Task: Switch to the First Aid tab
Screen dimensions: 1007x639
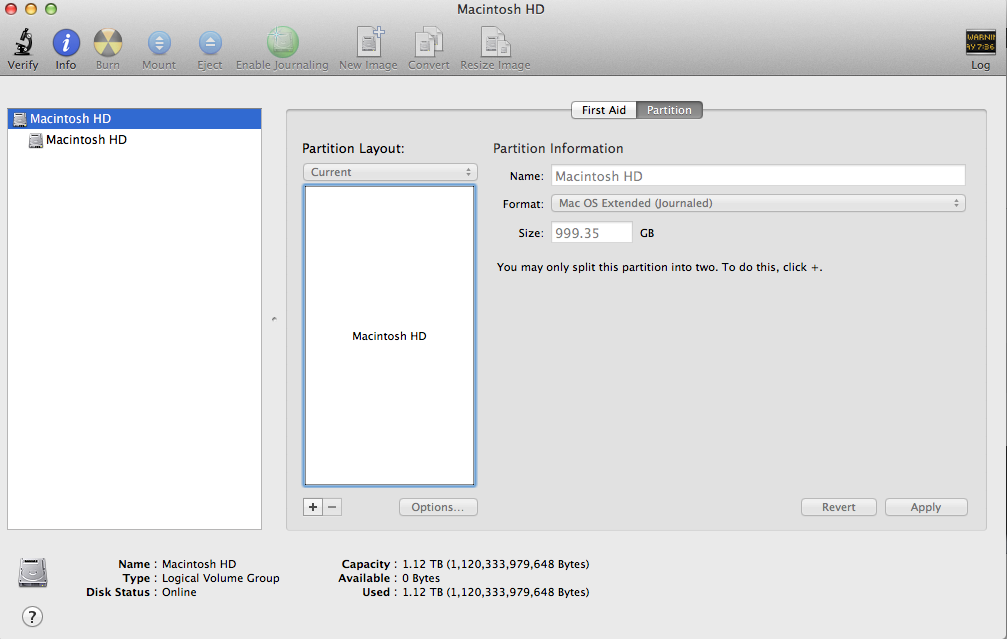Action: [x=603, y=110]
